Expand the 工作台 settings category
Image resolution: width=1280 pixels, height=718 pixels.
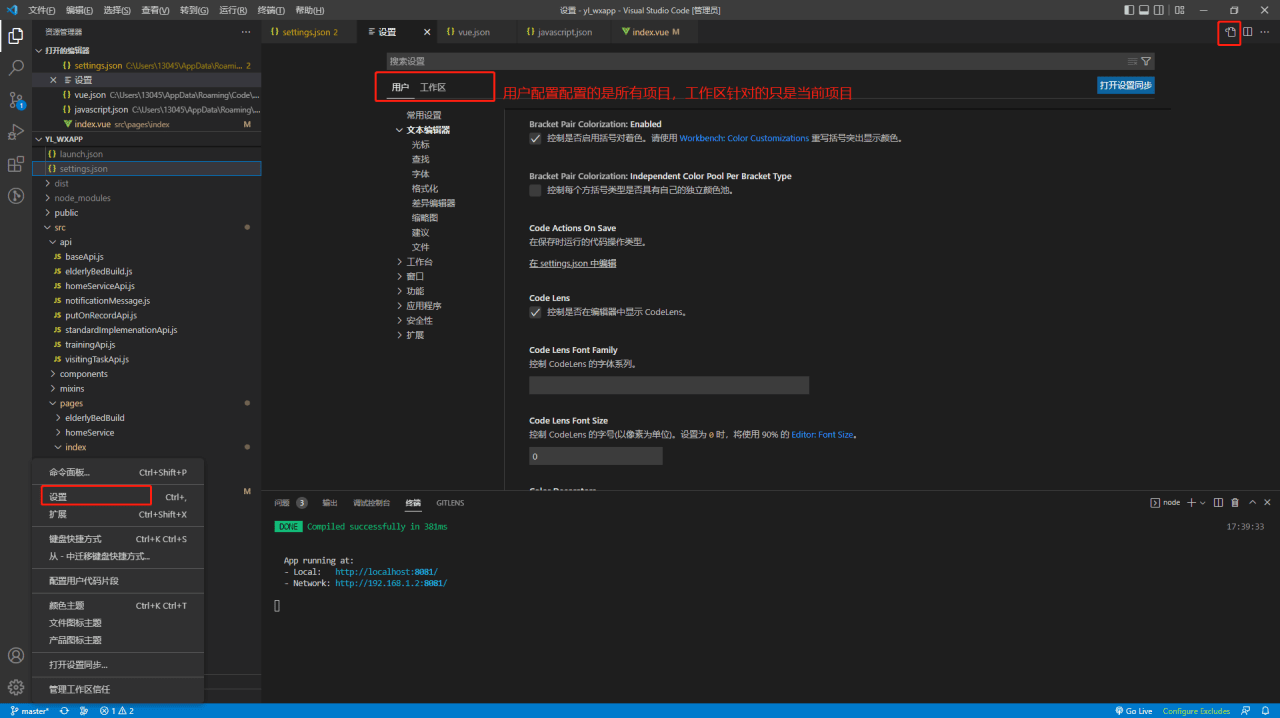(419, 262)
